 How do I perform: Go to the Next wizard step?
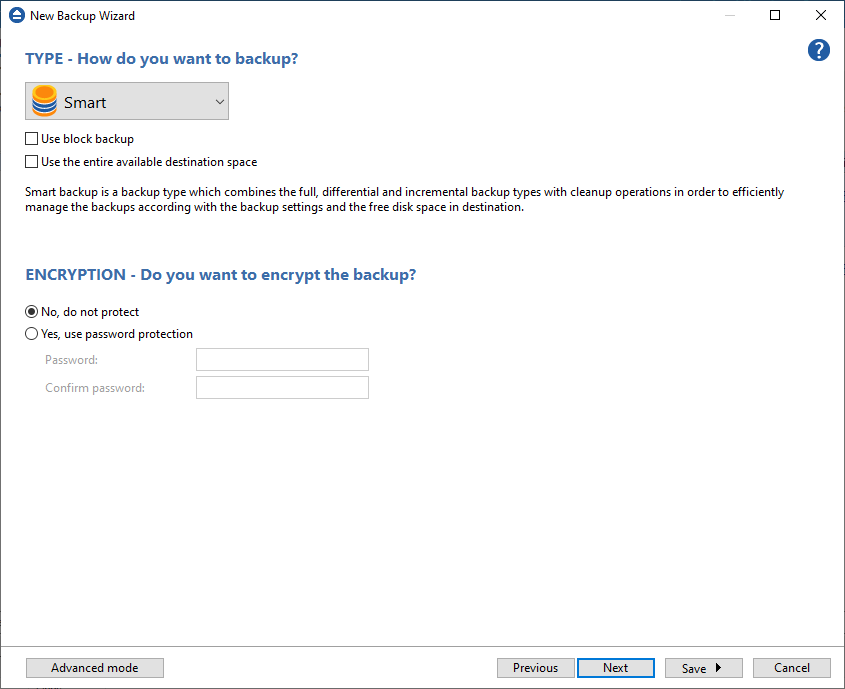tap(616, 668)
